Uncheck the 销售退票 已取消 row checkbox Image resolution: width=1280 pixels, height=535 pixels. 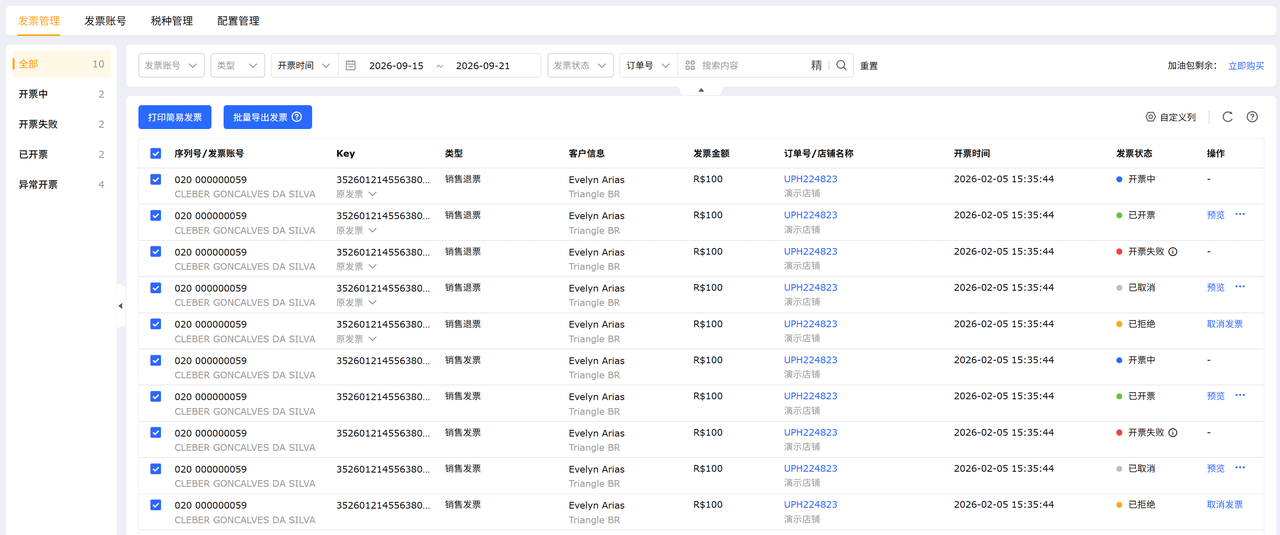point(155,288)
